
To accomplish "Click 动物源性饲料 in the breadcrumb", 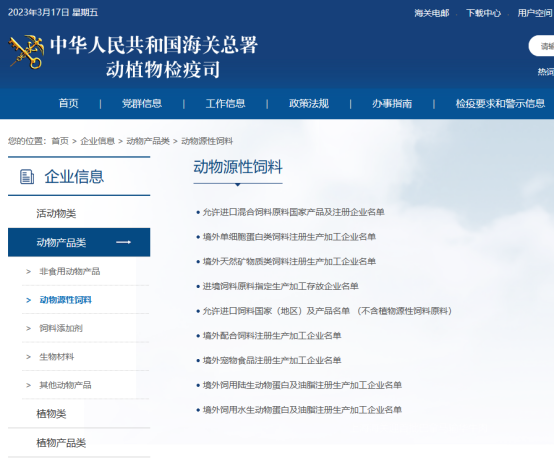I will [207, 141].
